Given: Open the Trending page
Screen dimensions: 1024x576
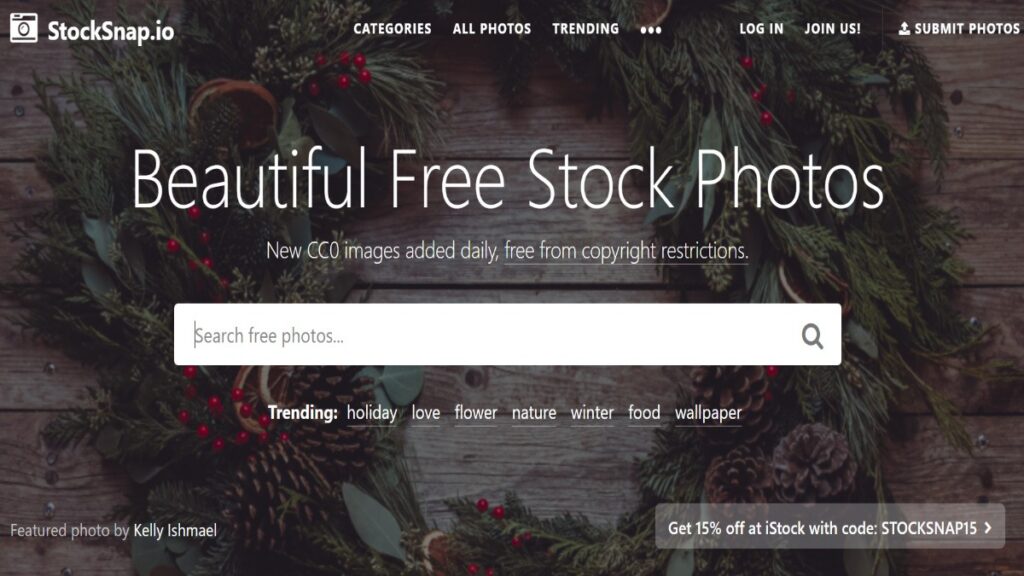Looking at the screenshot, I should tap(585, 29).
